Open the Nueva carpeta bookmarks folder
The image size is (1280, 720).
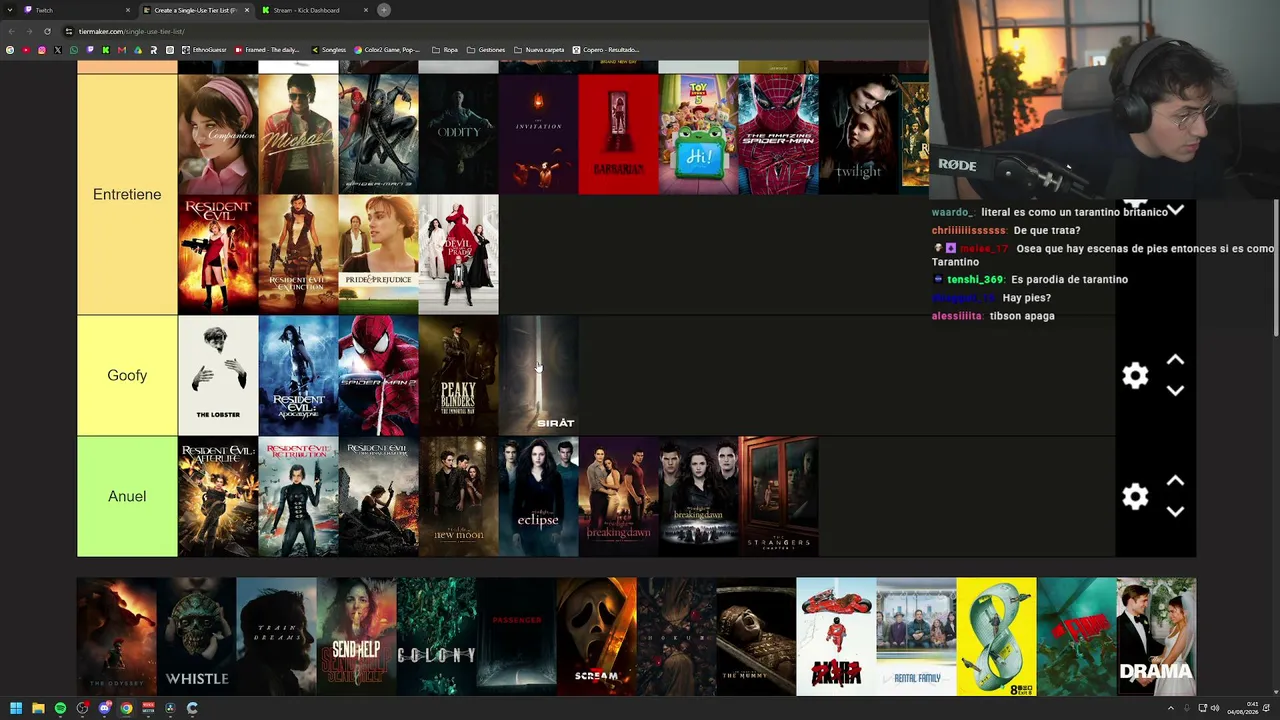pyautogui.click(x=539, y=50)
